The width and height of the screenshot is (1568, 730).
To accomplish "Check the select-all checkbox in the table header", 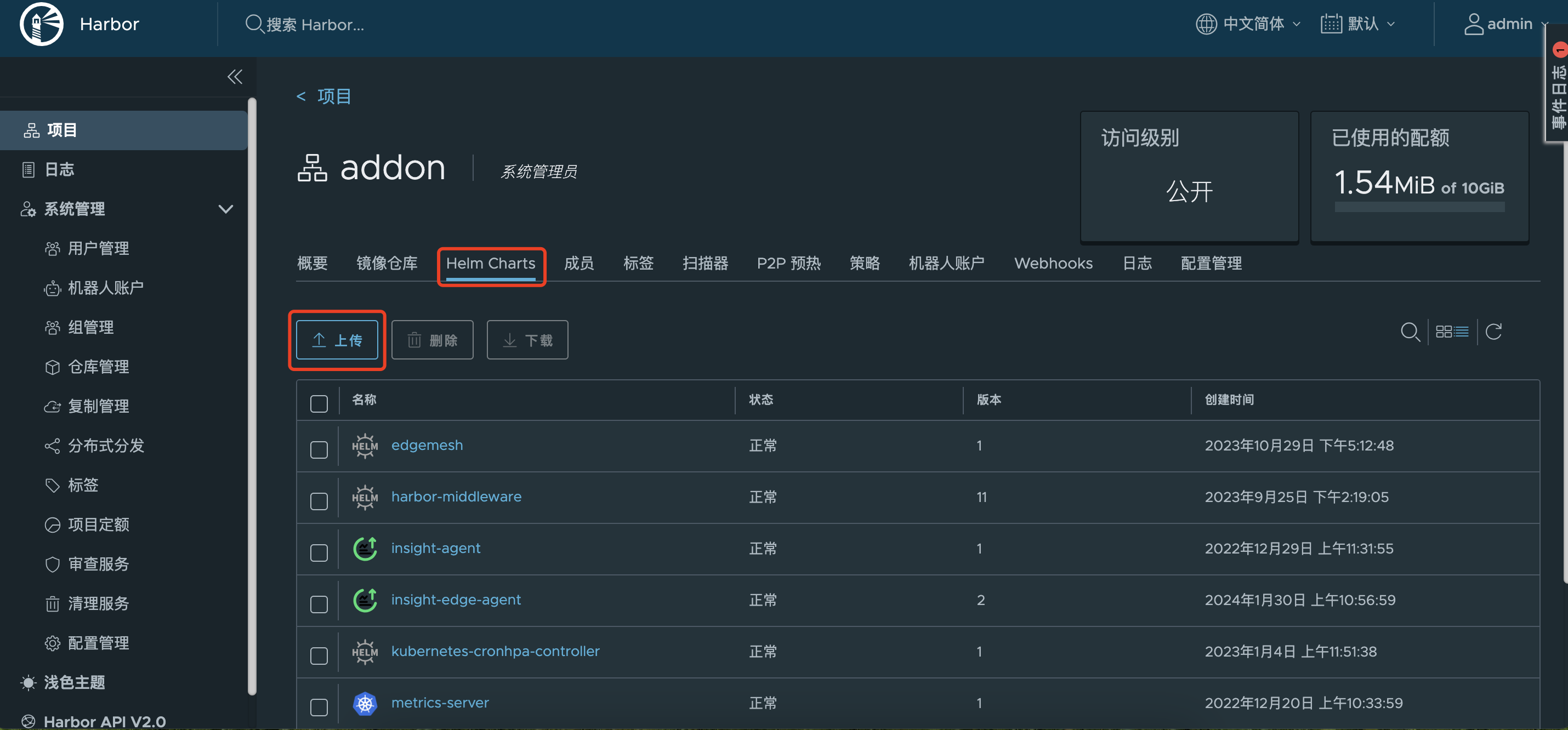I will pyautogui.click(x=319, y=403).
